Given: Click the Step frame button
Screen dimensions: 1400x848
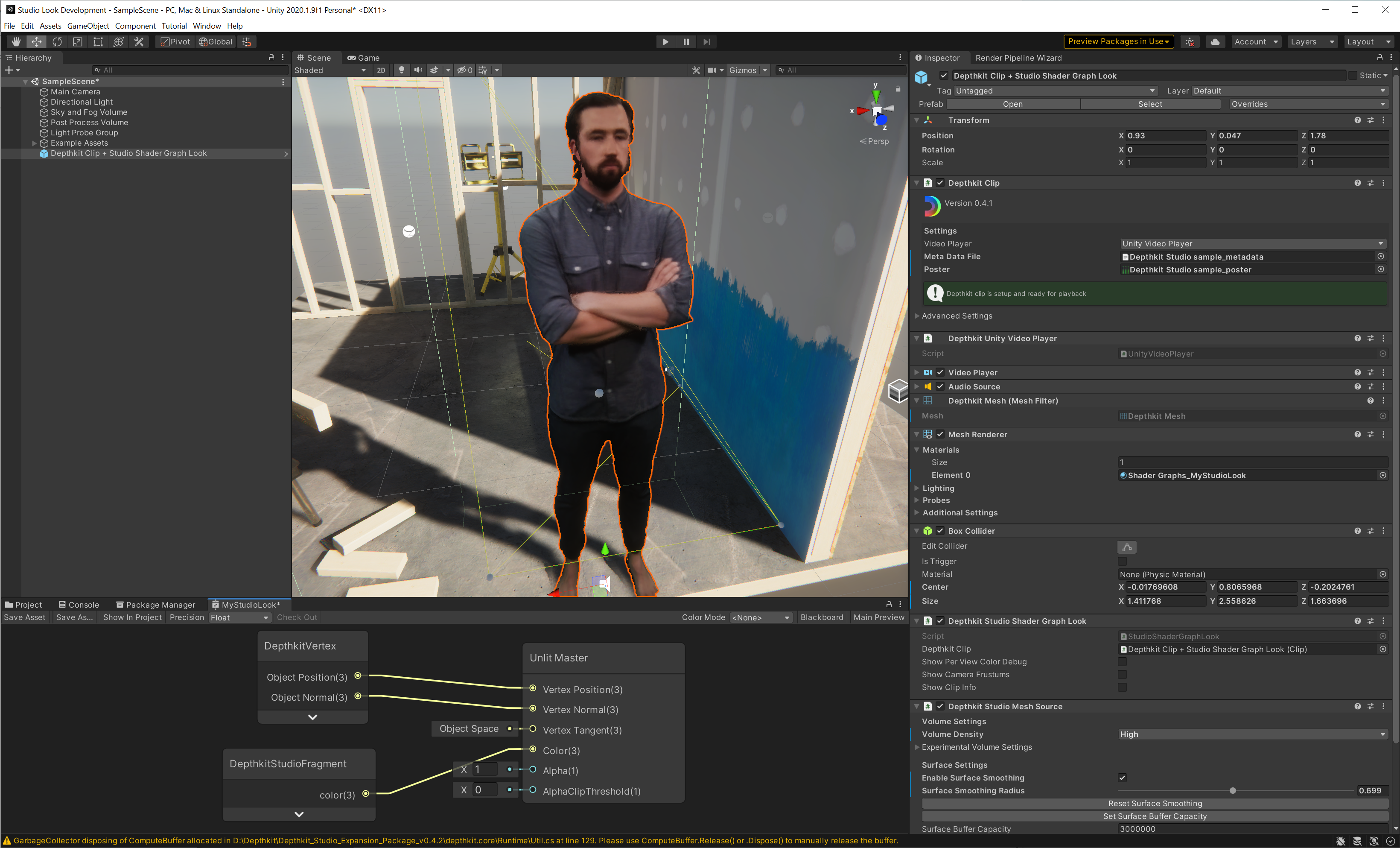Looking at the screenshot, I should click(706, 41).
